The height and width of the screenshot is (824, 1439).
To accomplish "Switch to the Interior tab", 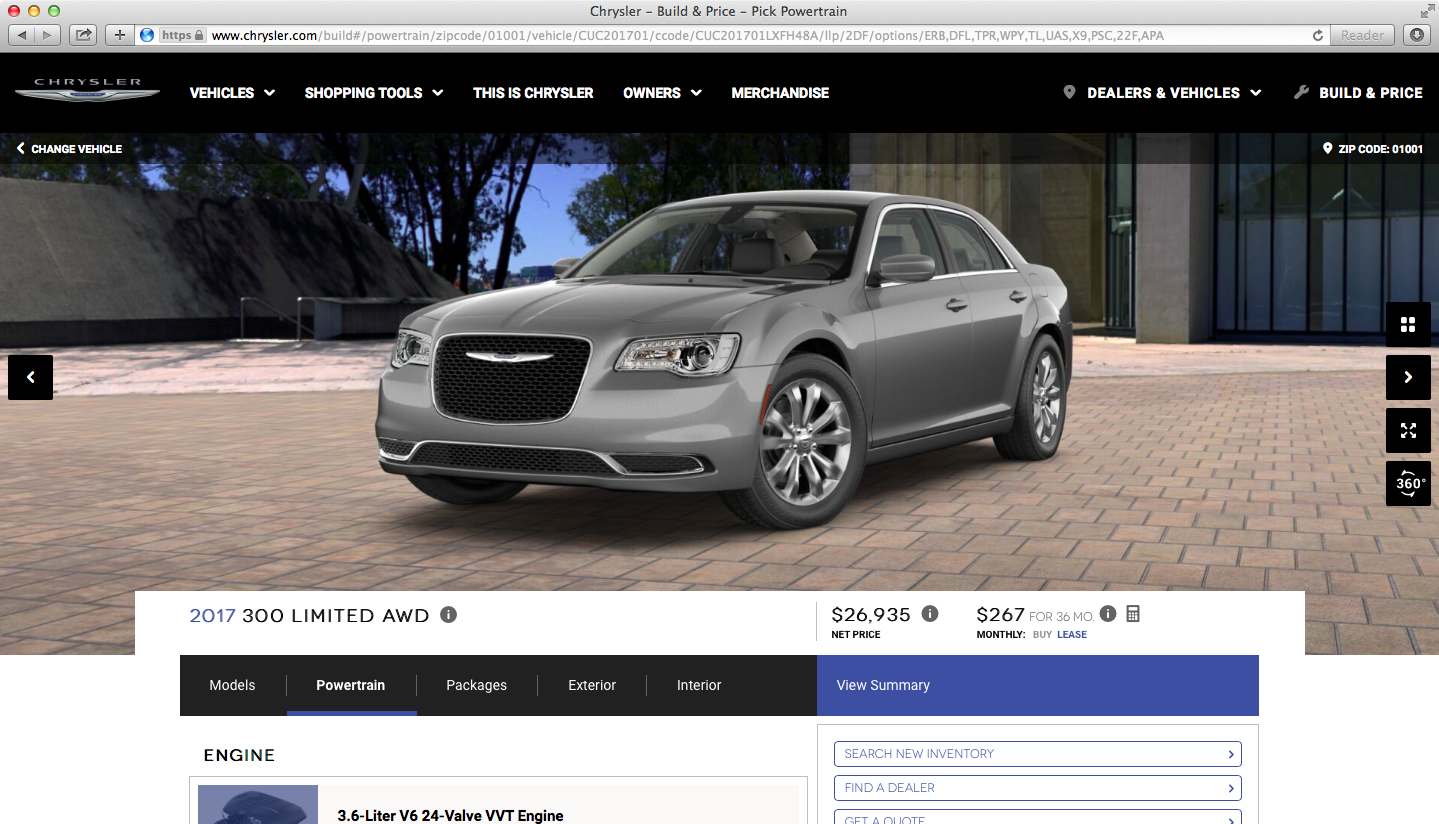I will (699, 685).
